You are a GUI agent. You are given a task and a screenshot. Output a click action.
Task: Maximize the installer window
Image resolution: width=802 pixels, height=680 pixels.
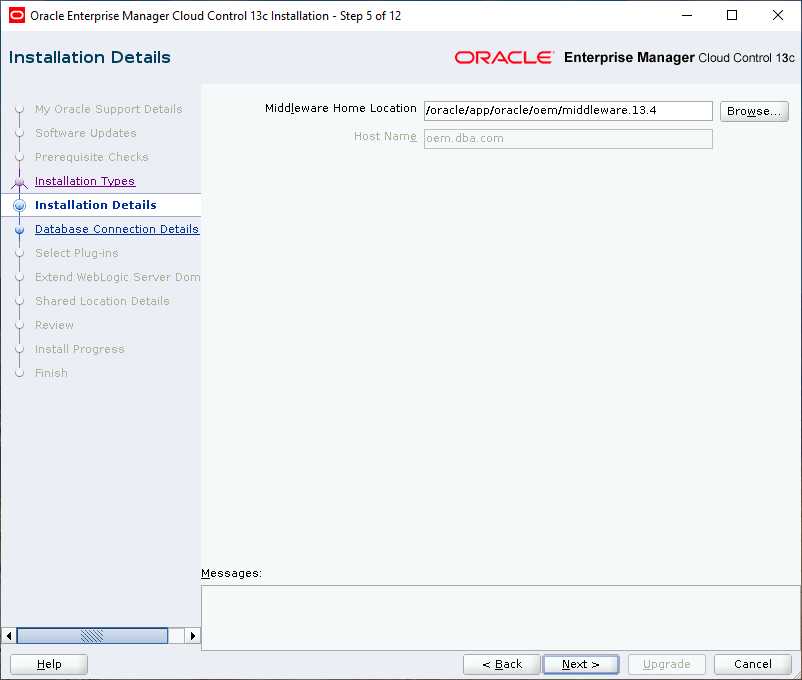(x=732, y=15)
